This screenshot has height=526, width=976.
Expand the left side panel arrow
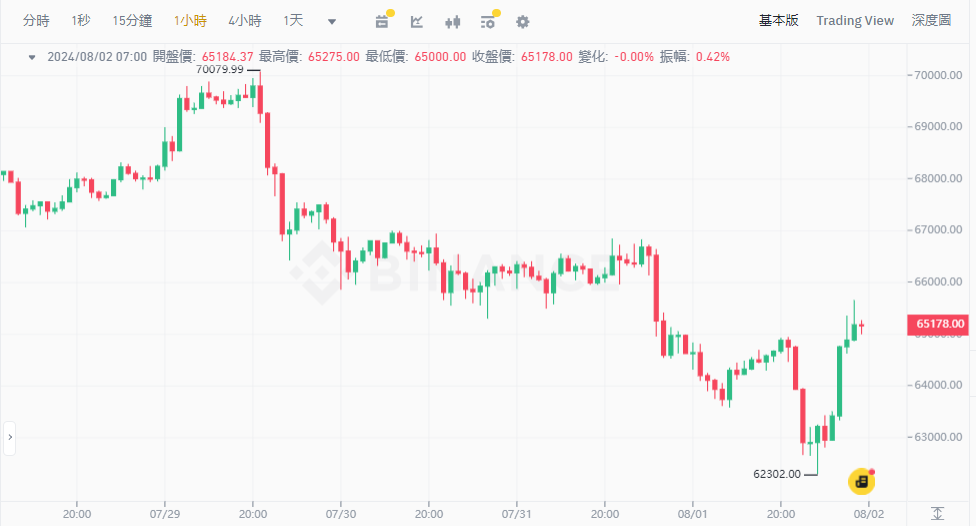pyautogui.click(x=10, y=437)
